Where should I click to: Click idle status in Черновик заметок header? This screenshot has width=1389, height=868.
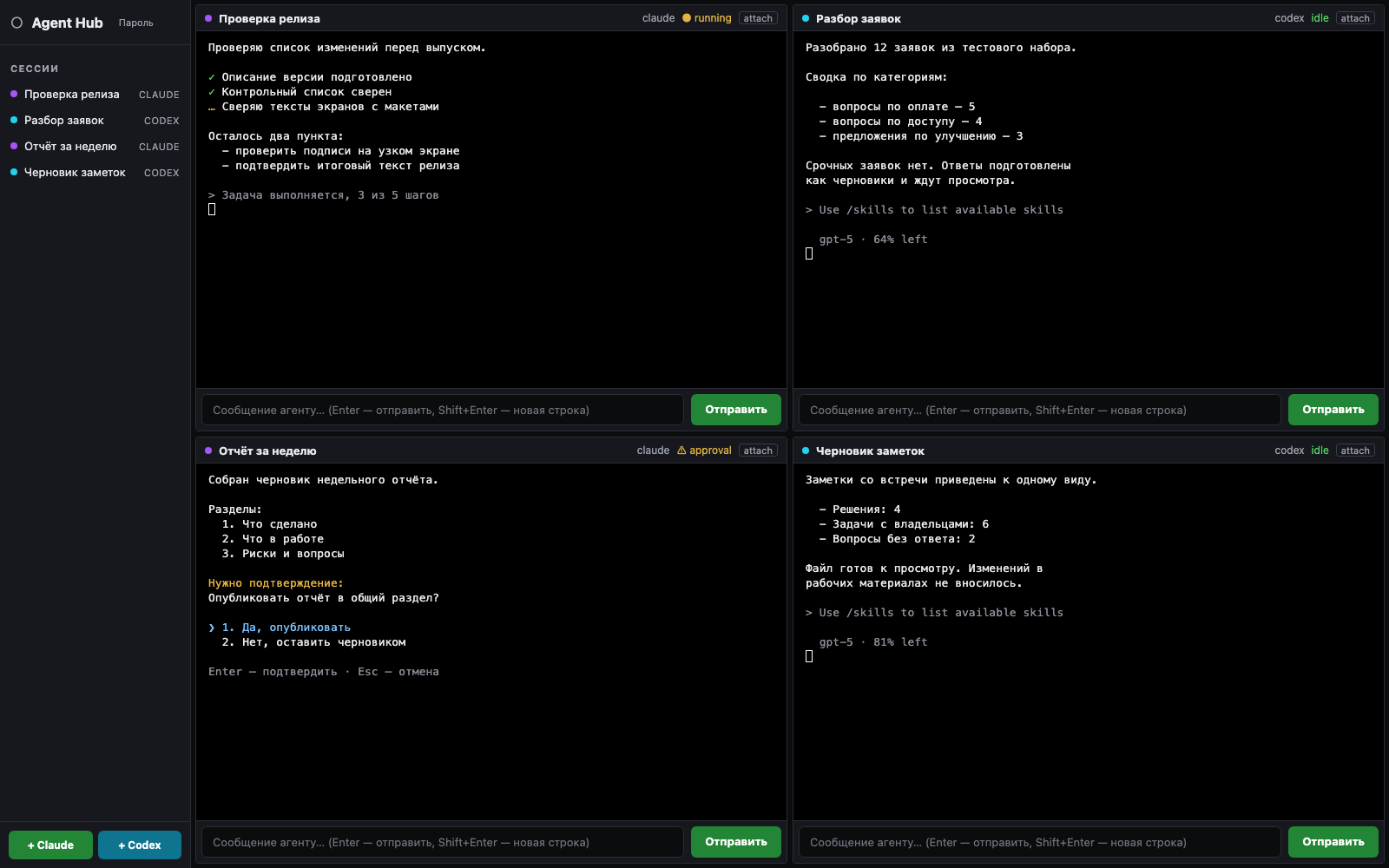[x=1320, y=450]
